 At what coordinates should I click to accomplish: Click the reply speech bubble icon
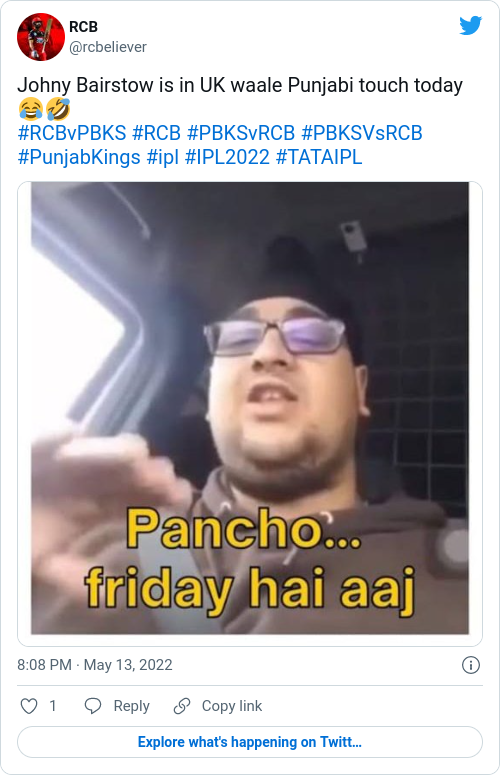(93, 706)
